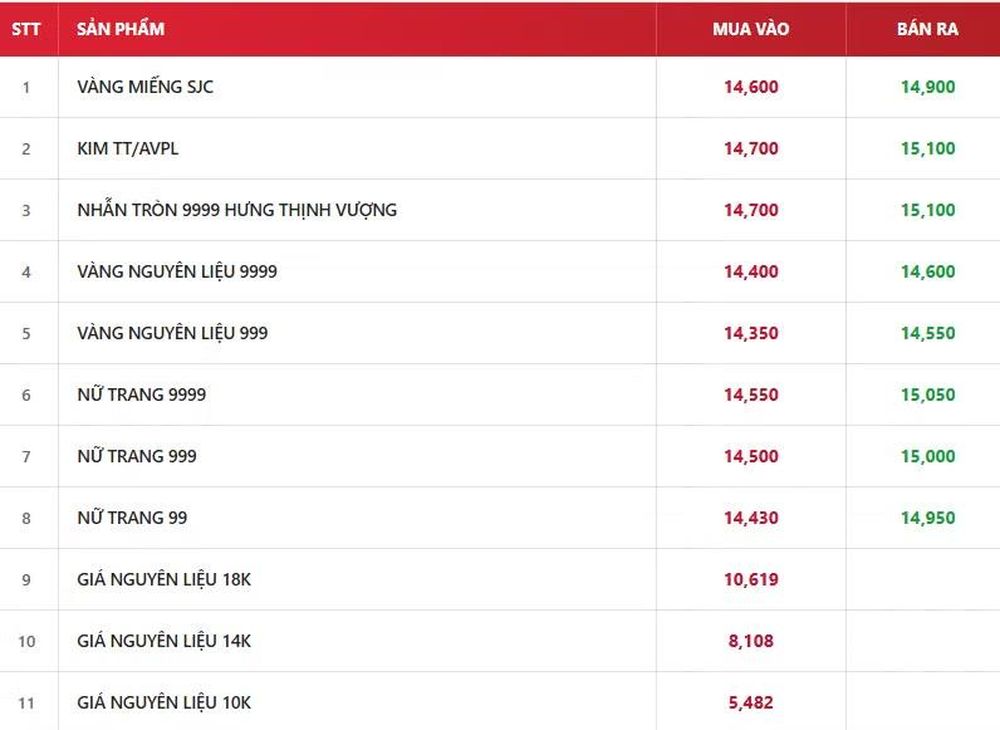Viewport: 1000px width, 730px height.
Task: Click the SẢN PHẨM column header
Action: click(121, 29)
